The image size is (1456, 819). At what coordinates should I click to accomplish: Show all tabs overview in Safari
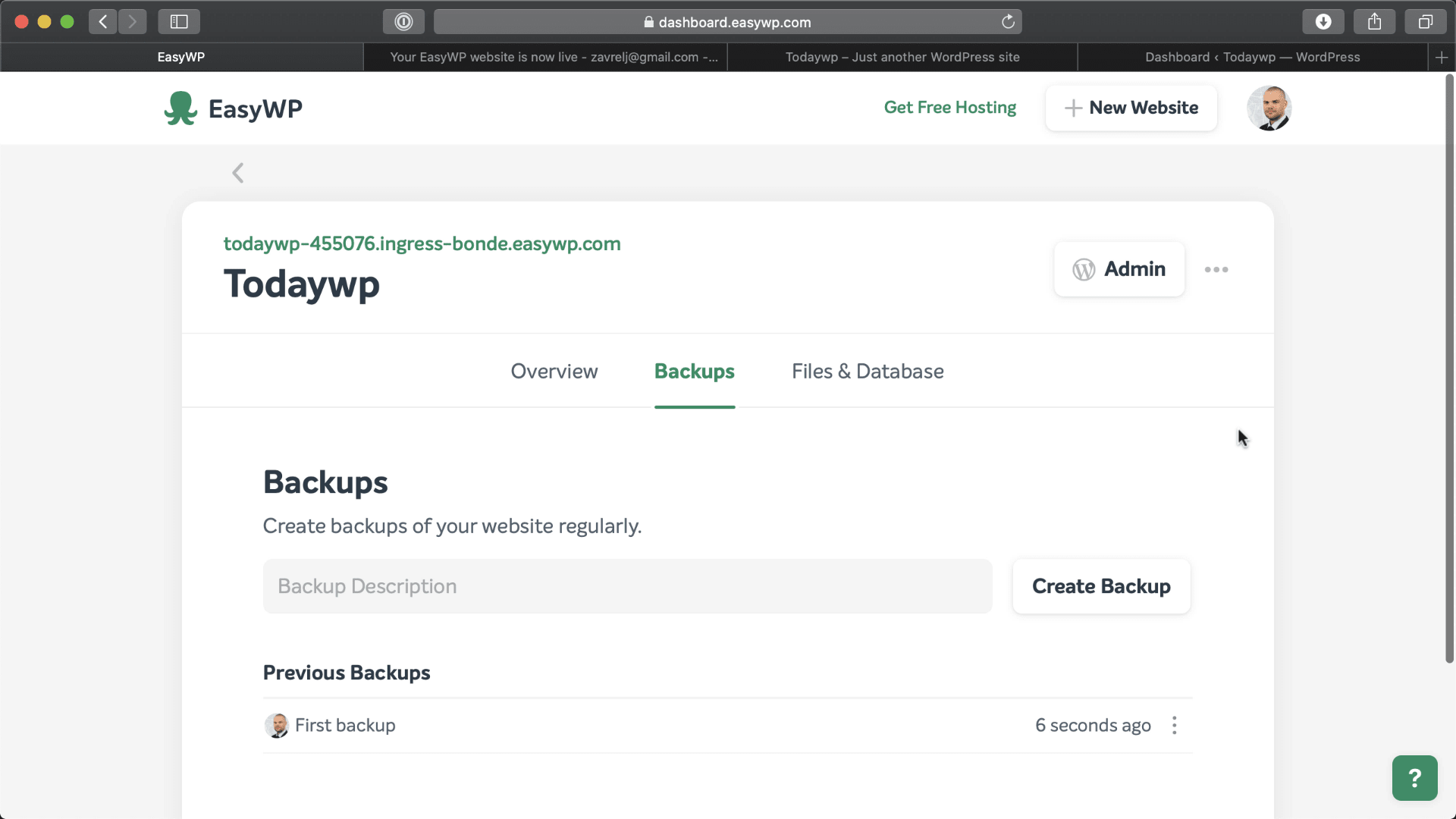click(1426, 22)
